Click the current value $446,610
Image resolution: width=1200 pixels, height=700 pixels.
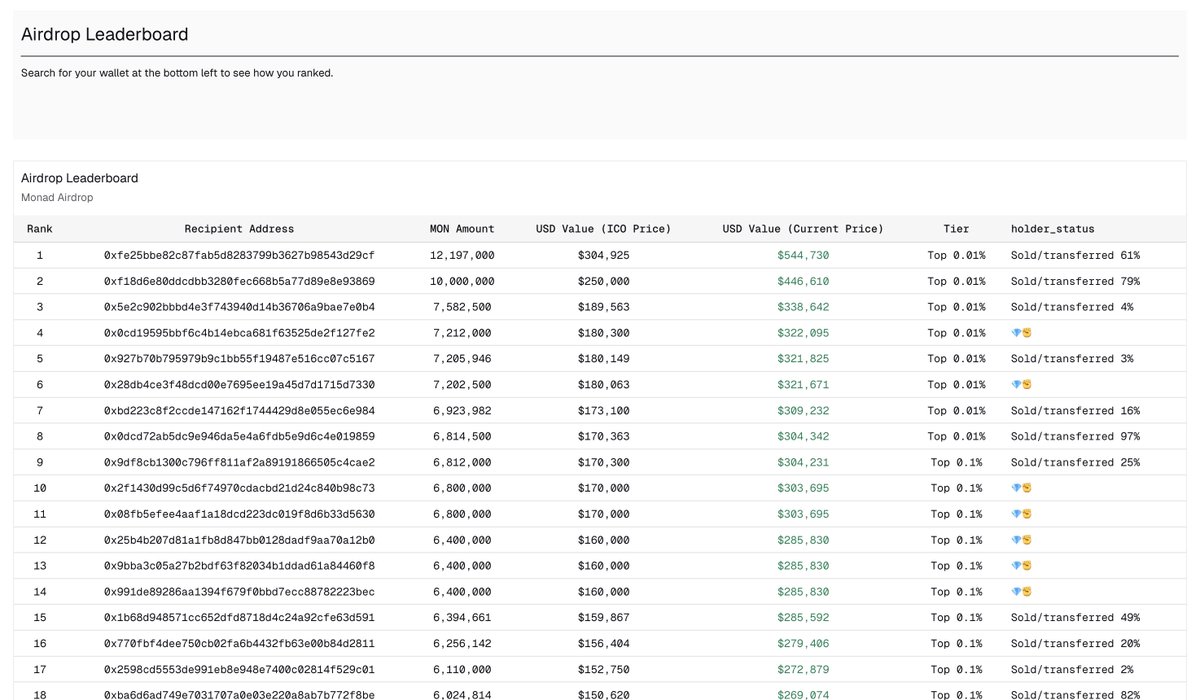click(803, 282)
